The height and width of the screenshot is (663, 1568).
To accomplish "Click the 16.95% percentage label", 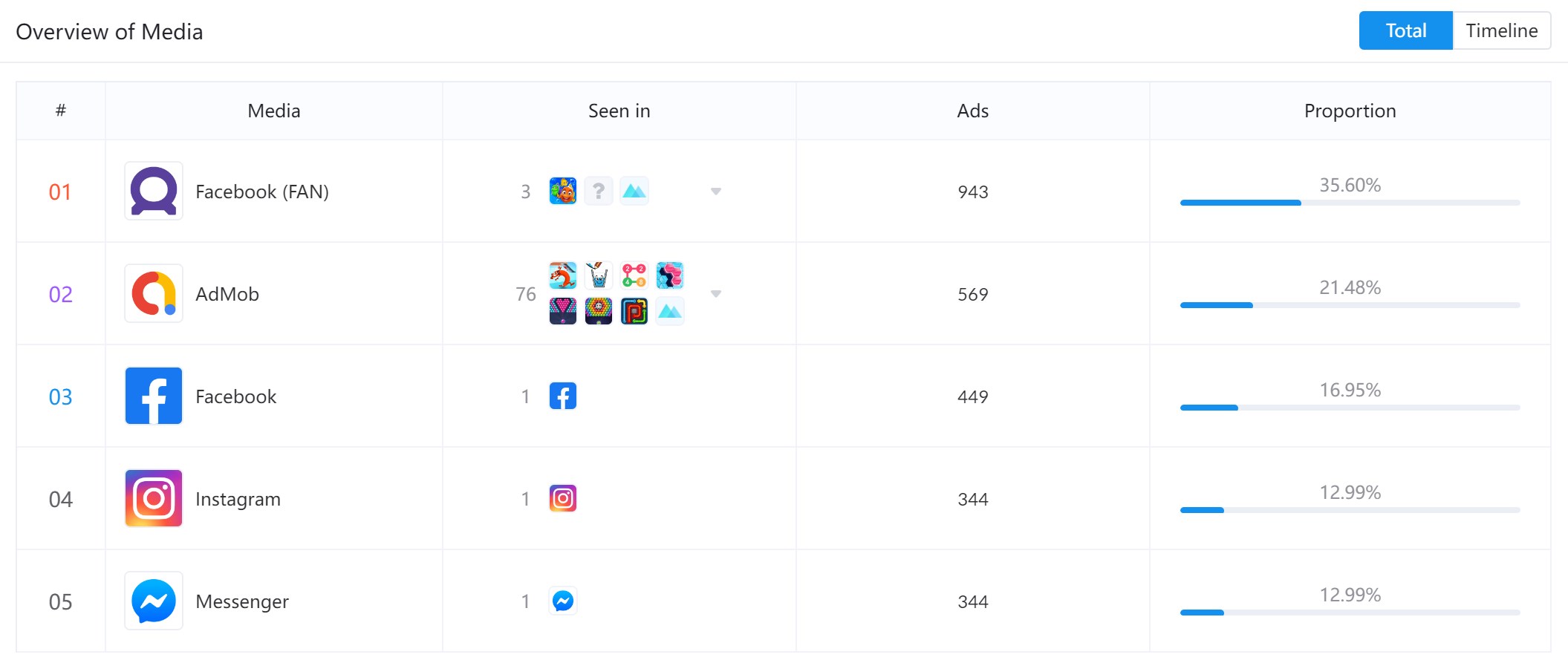I will (x=1350, y=390).
